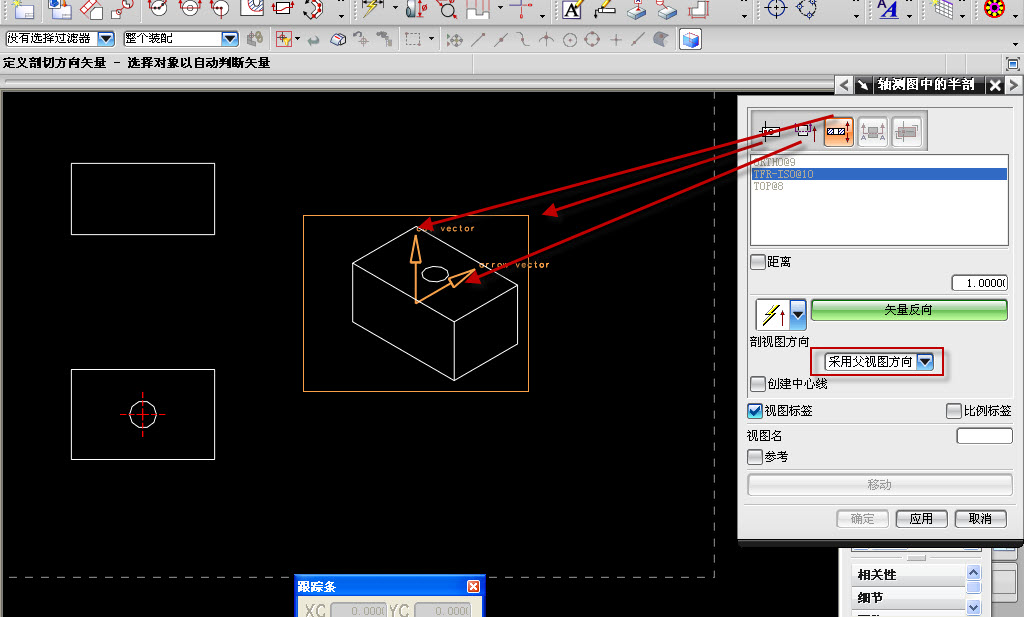The height and width of the screenshot is (617, 1024).
Task: Click the blue 3D cube icon in selection toolbar
Action: click(690, 40)
